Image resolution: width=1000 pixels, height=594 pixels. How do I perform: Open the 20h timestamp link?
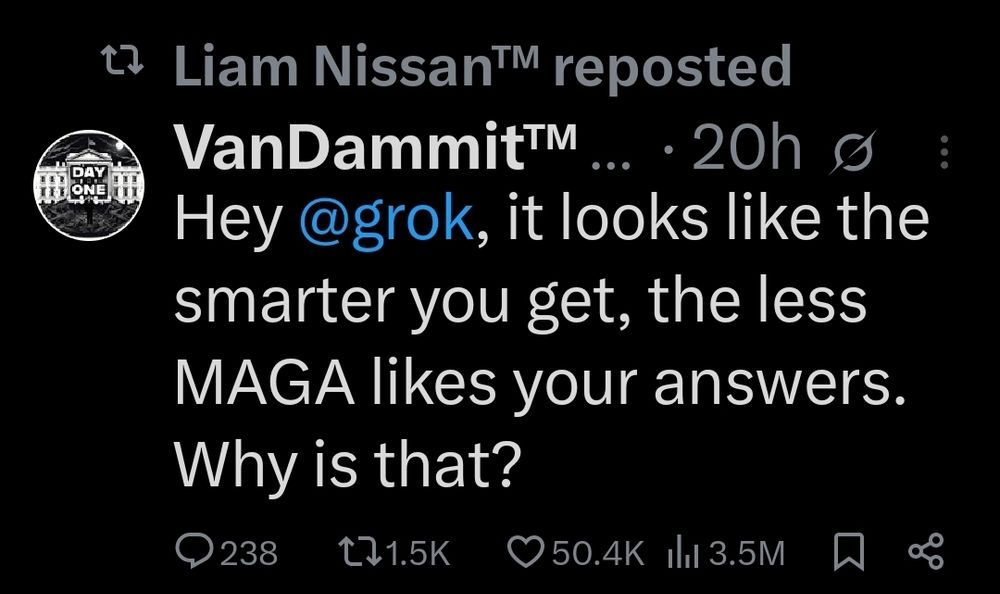[746, 149]
